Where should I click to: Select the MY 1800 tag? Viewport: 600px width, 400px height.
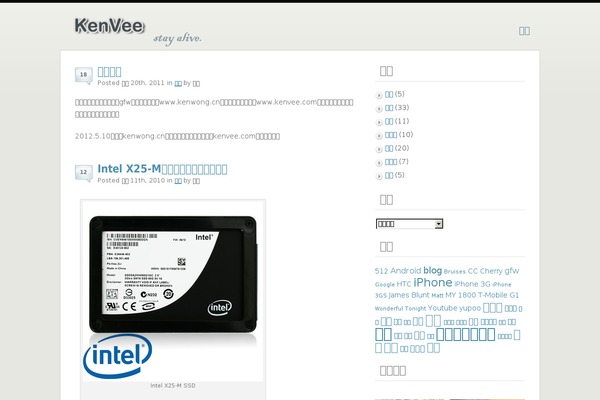[x=460, y=295]
